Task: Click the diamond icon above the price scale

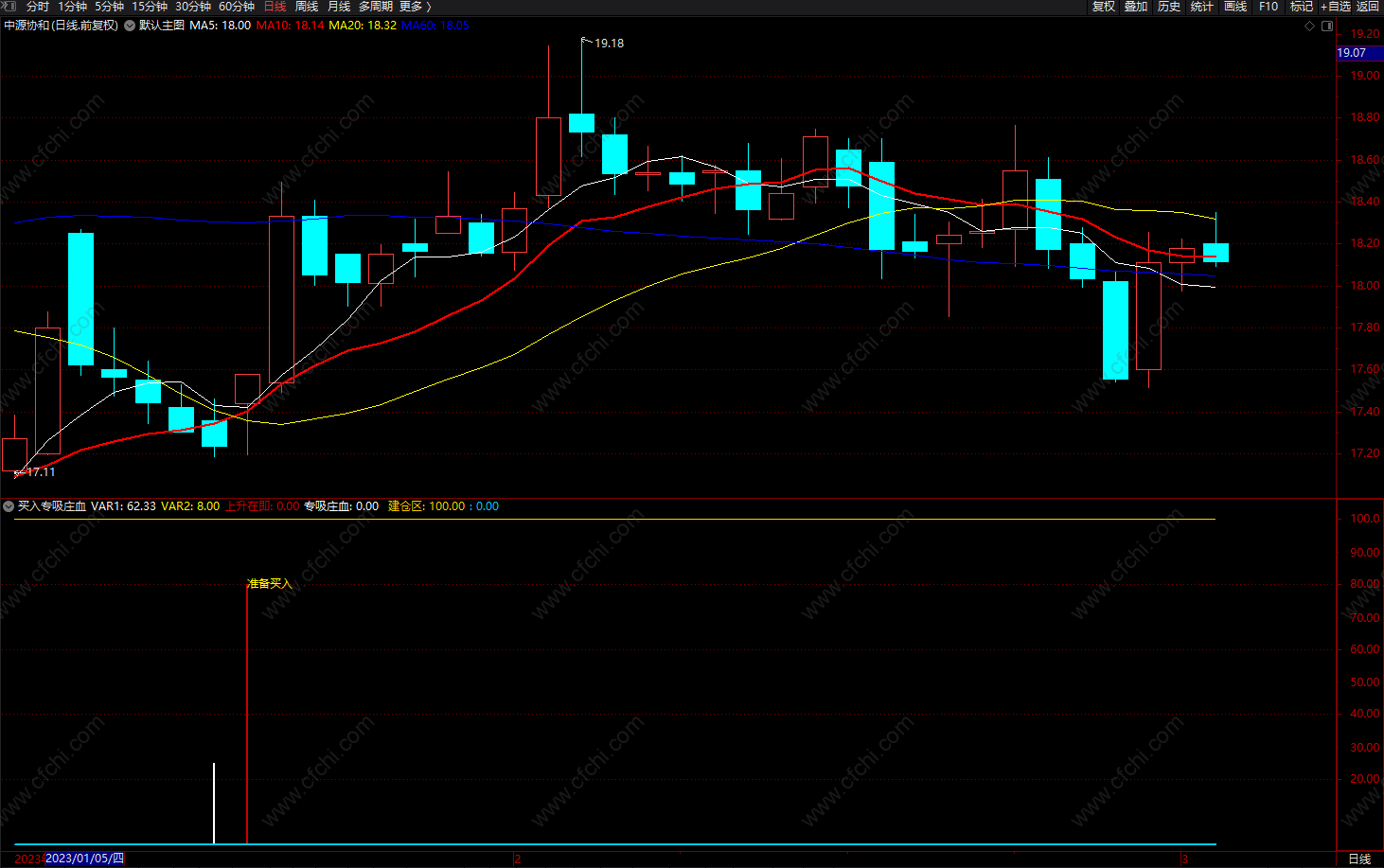Action: coord(1310,26)
